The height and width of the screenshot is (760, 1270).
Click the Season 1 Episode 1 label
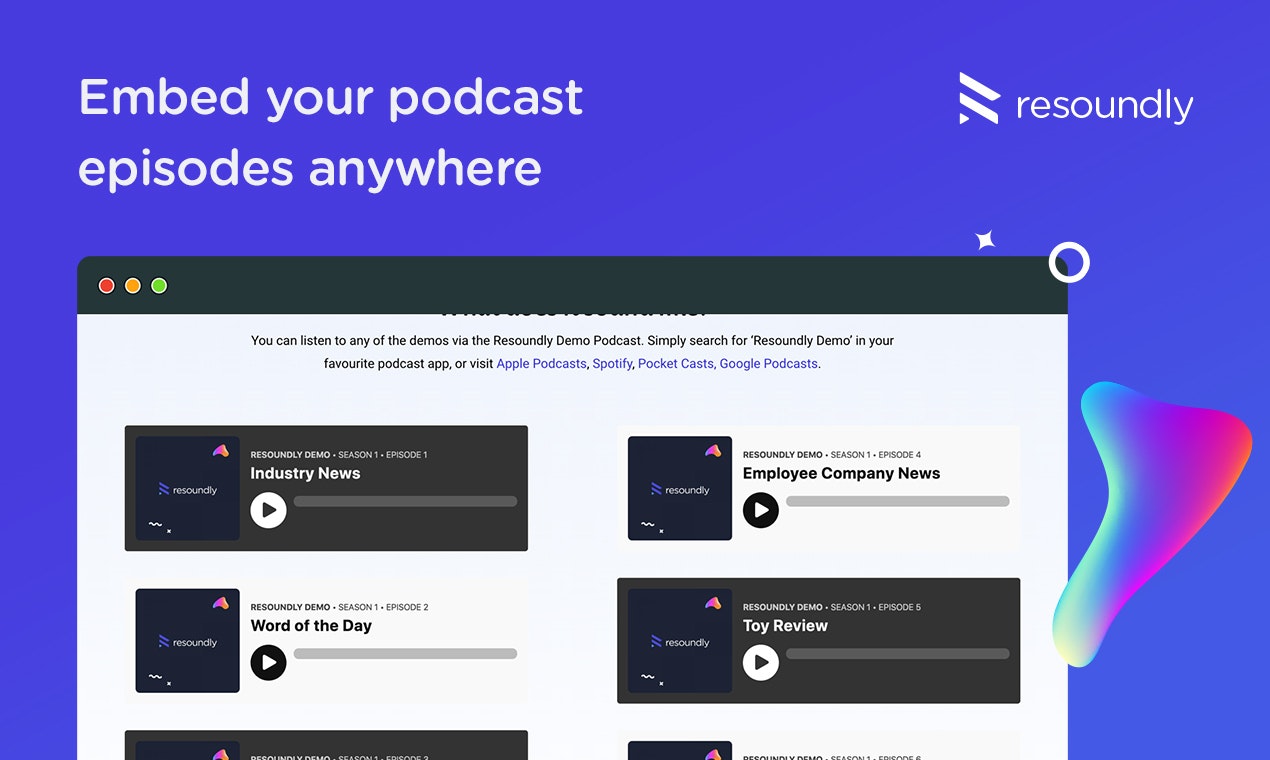[383, 455]
